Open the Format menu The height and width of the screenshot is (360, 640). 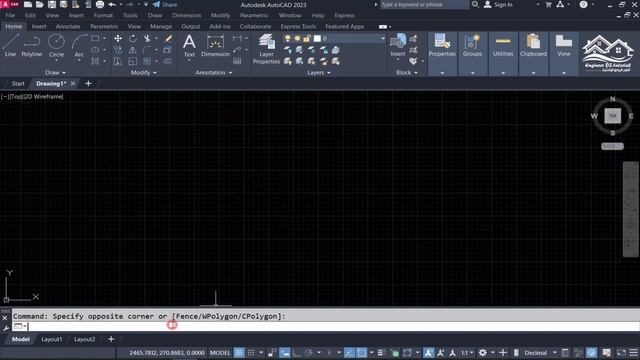(x=103, y=16)
